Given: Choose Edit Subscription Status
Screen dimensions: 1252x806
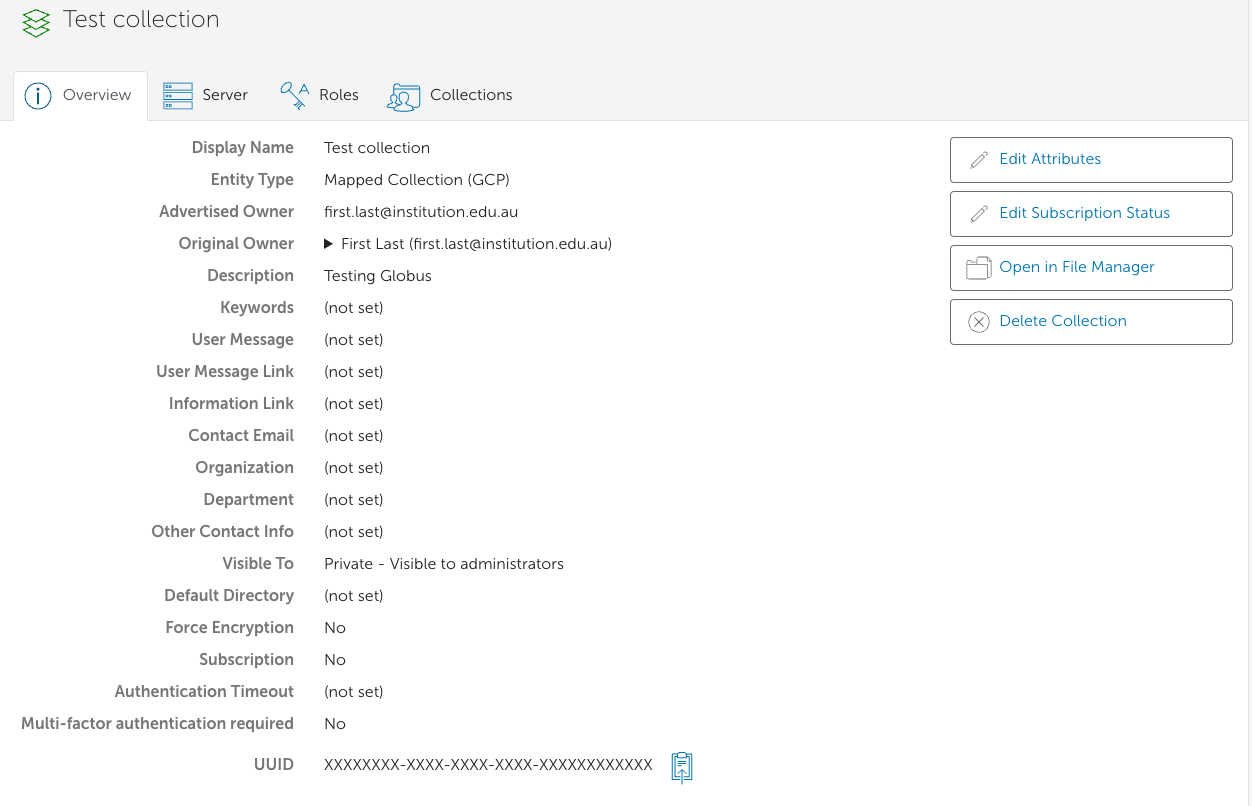Looking at the screenshot, I should coord(1091,214).
